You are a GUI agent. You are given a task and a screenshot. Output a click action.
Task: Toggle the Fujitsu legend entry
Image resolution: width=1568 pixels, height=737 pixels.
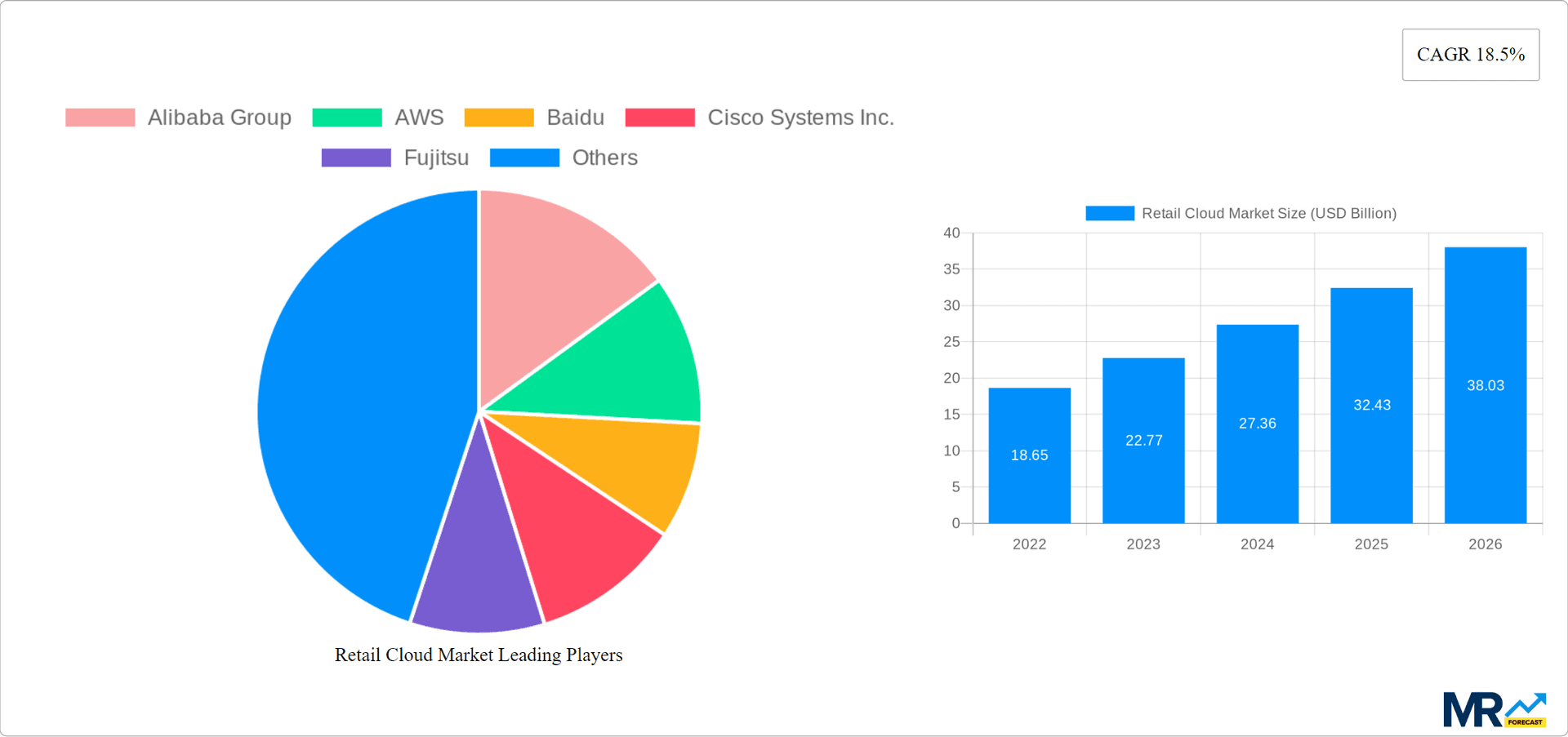[x=435, y=157]
